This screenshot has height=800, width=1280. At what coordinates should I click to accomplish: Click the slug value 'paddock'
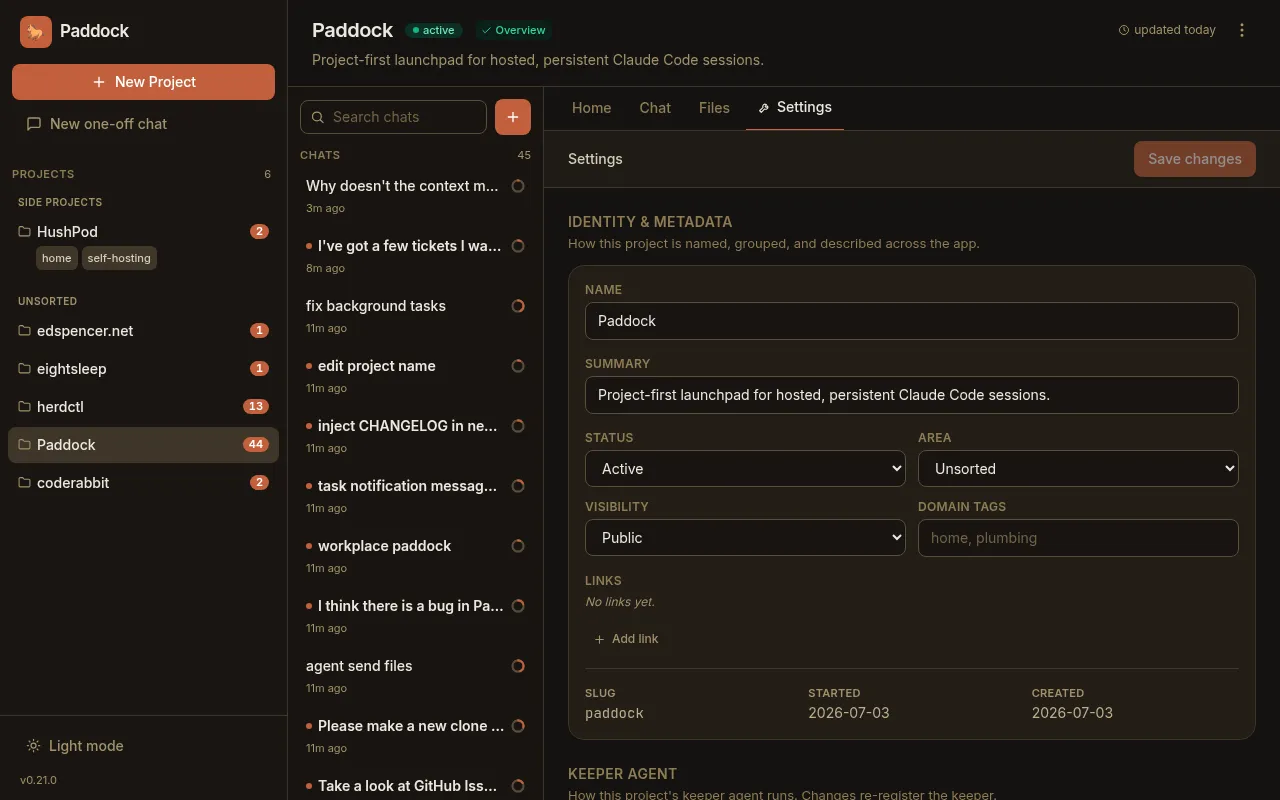[614, 713]
